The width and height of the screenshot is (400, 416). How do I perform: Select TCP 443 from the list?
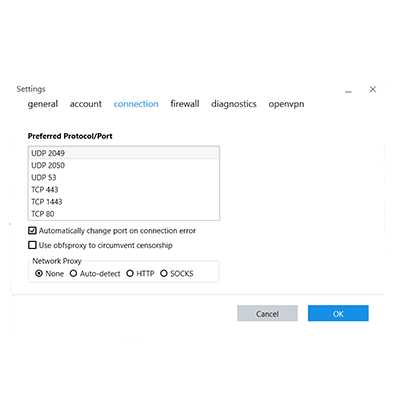pyautogui.click(x=124, y=190)
